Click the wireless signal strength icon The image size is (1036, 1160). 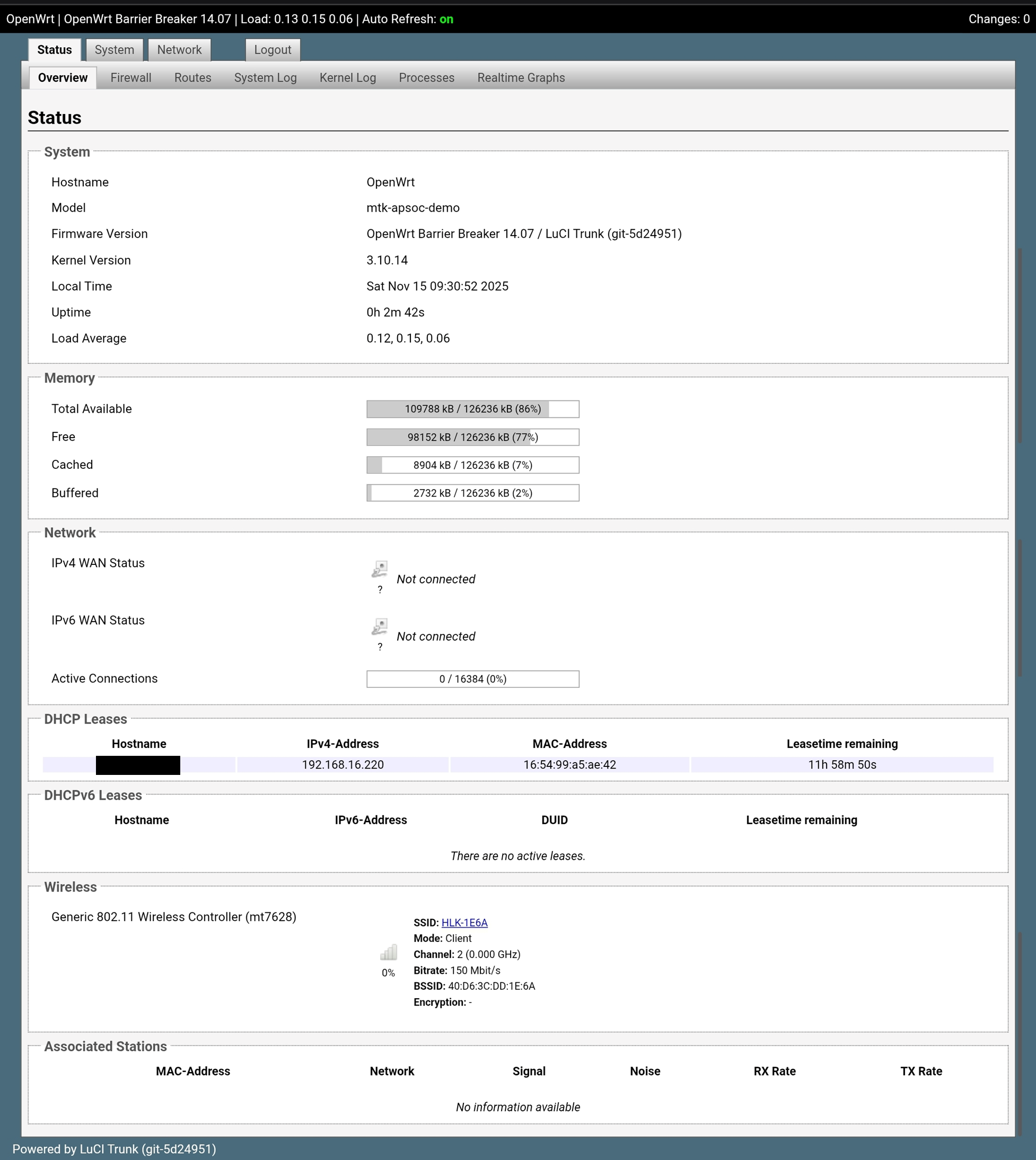(388, 952)
